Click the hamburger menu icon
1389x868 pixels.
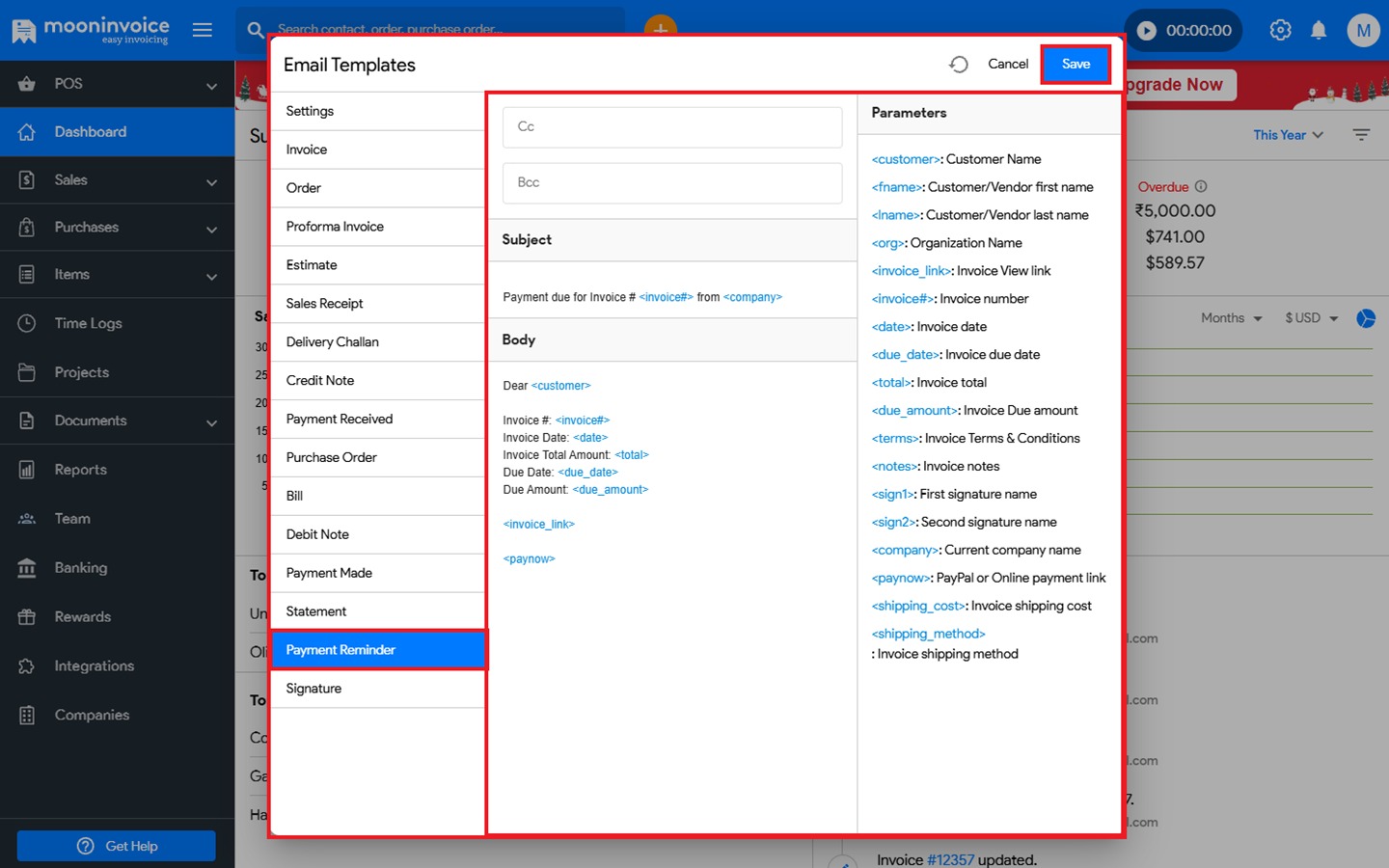203,30
